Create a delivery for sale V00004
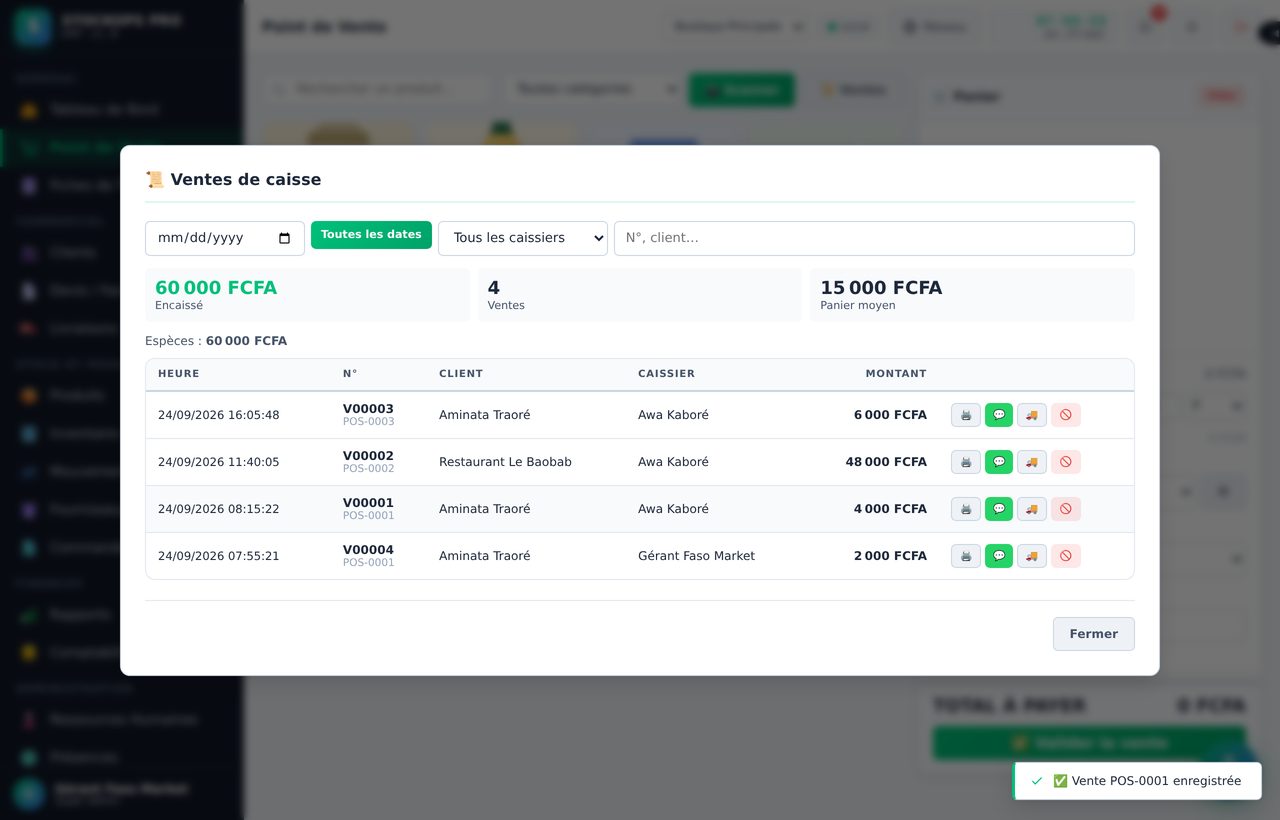The image size is (1280, 820). 1032,556
